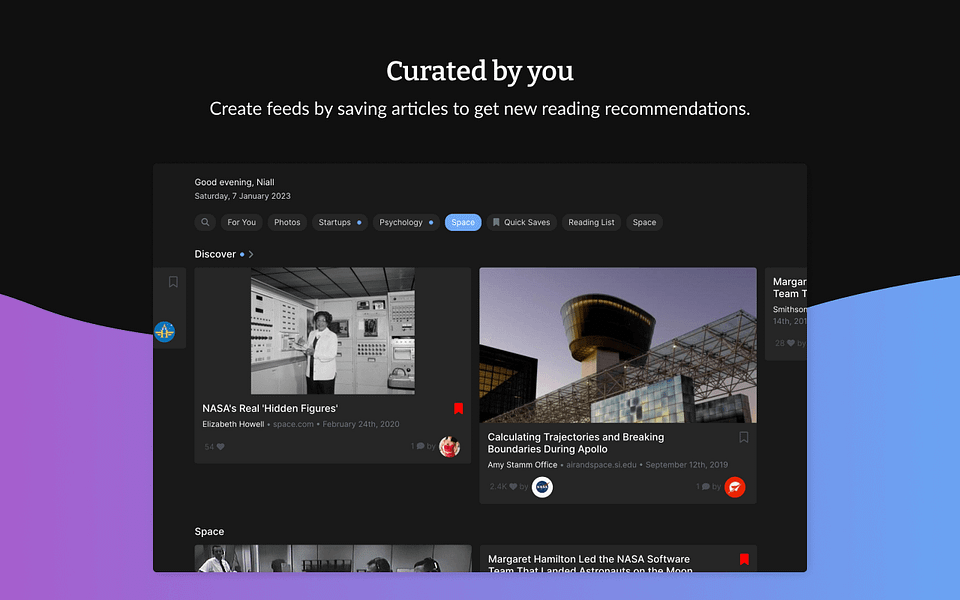Image resolution: width=960 pixels, height=600 pixels.
Task: Switch to the Photos feed tab
Action: coord(287,222)
